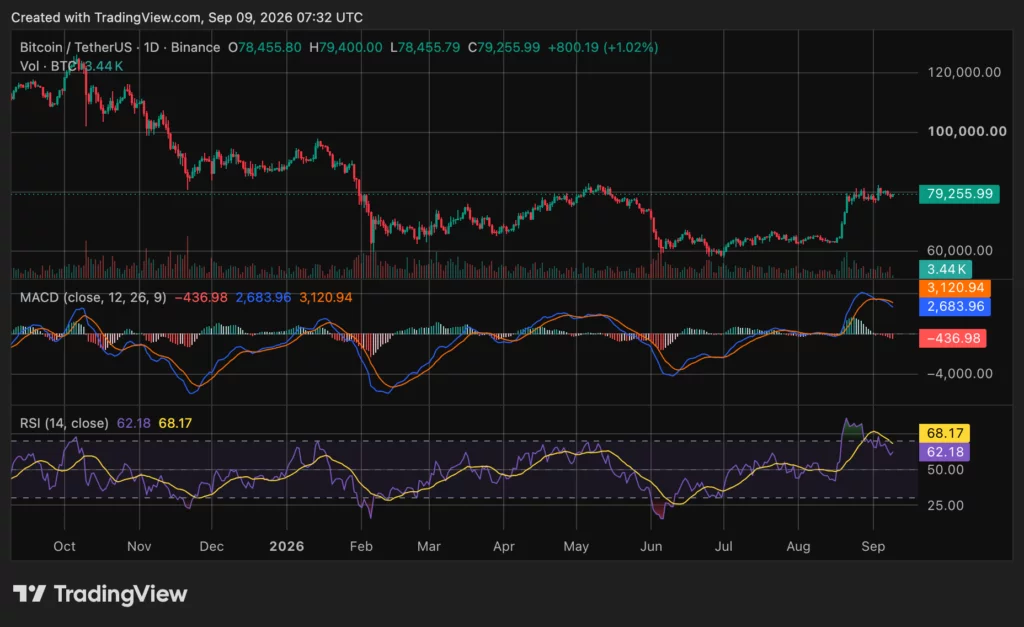This screenshot has width=1024, height=627.
Task: Click the RSI legend value 62.18
Action: coord(134,423)
